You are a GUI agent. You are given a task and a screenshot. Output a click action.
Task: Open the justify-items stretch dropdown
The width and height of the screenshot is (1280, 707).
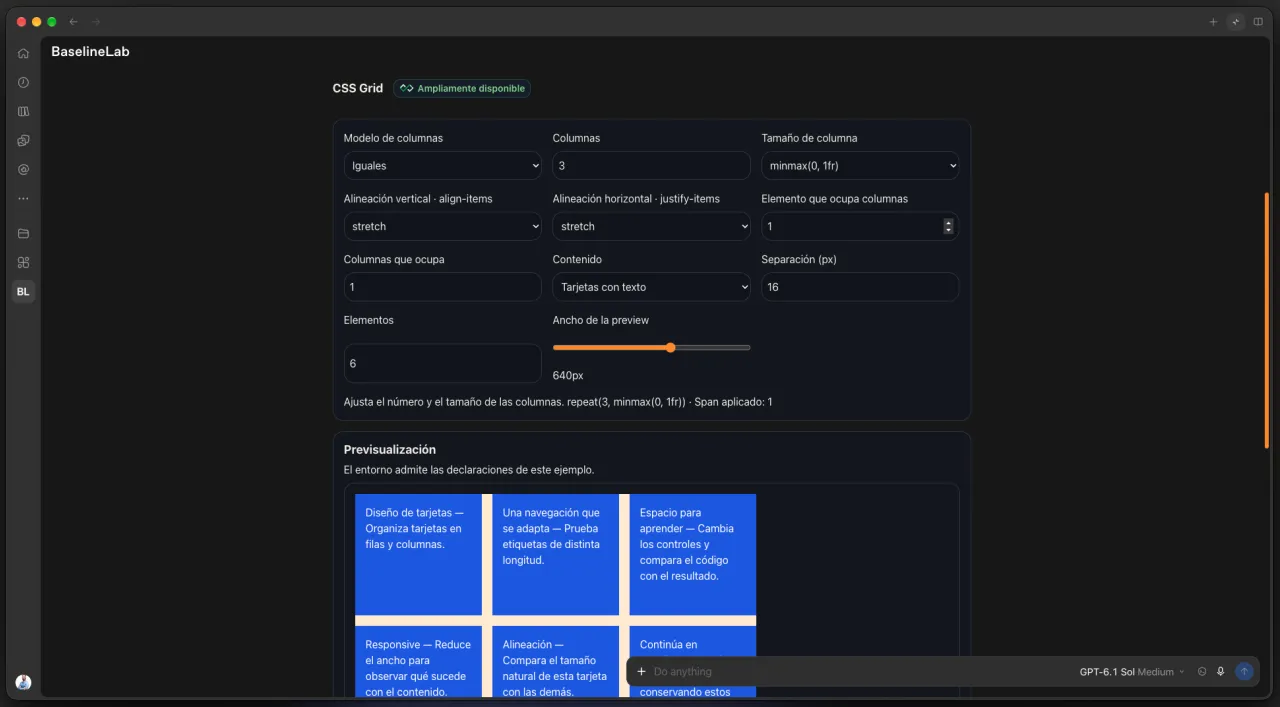(651, 226)
